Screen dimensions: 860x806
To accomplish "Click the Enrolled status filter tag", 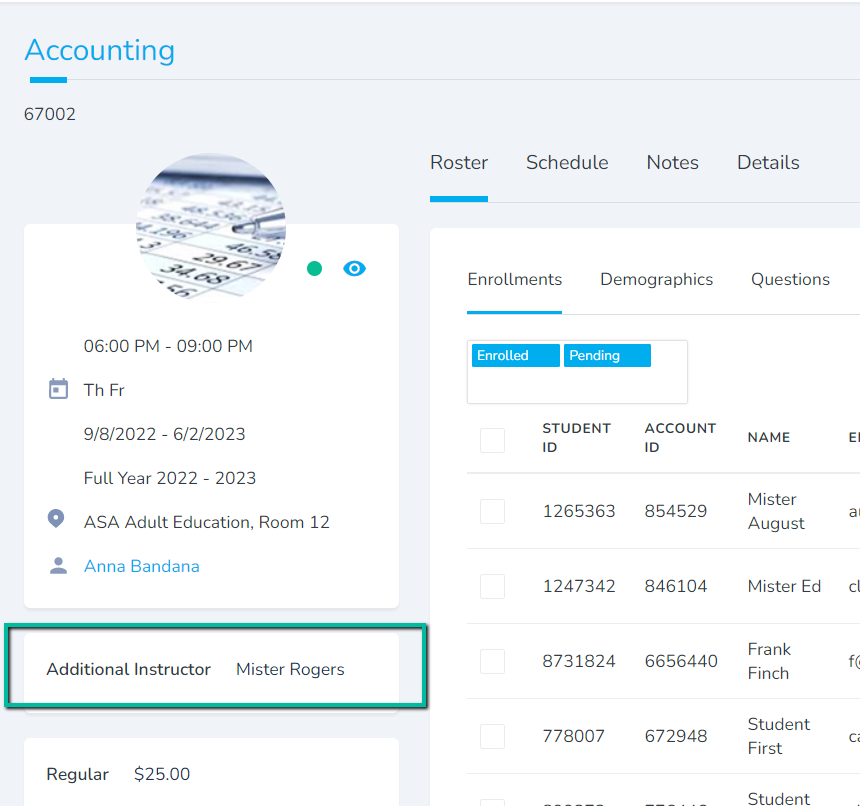I will point(514,356).
